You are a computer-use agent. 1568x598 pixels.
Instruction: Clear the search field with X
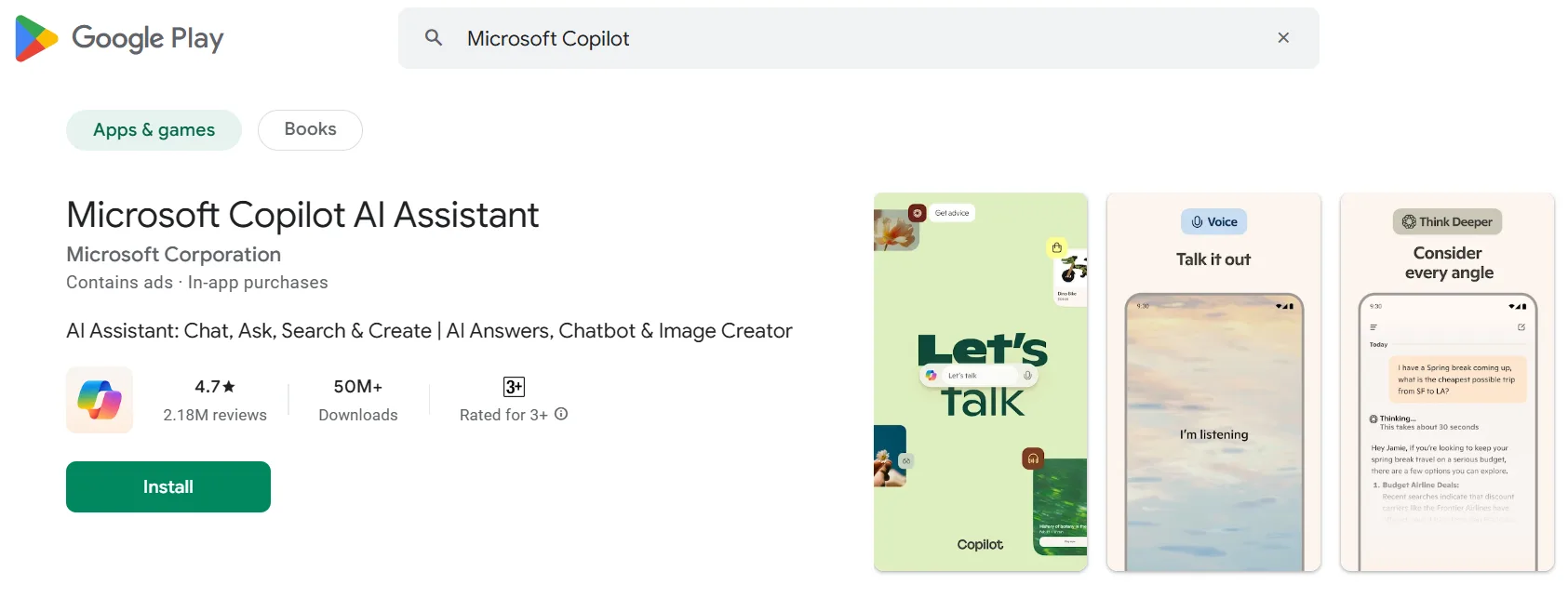(1283, 38)
